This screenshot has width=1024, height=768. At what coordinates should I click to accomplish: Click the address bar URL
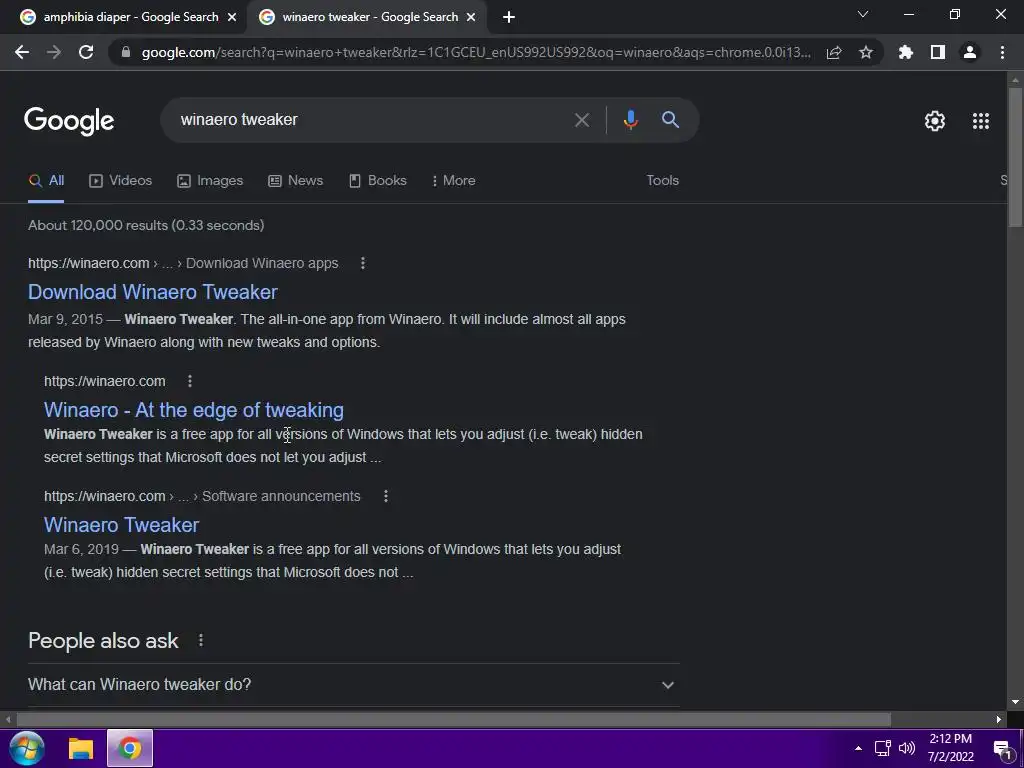[475, 53]
